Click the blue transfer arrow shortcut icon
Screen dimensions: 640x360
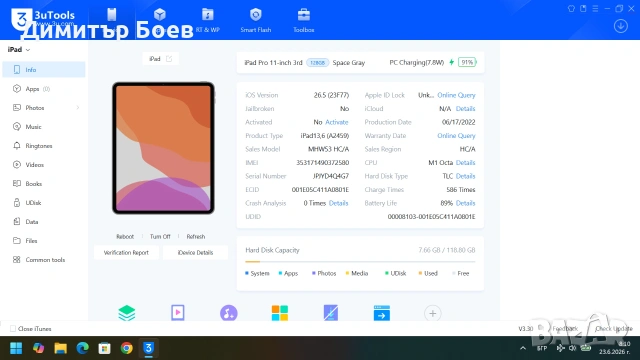point(382,313)
